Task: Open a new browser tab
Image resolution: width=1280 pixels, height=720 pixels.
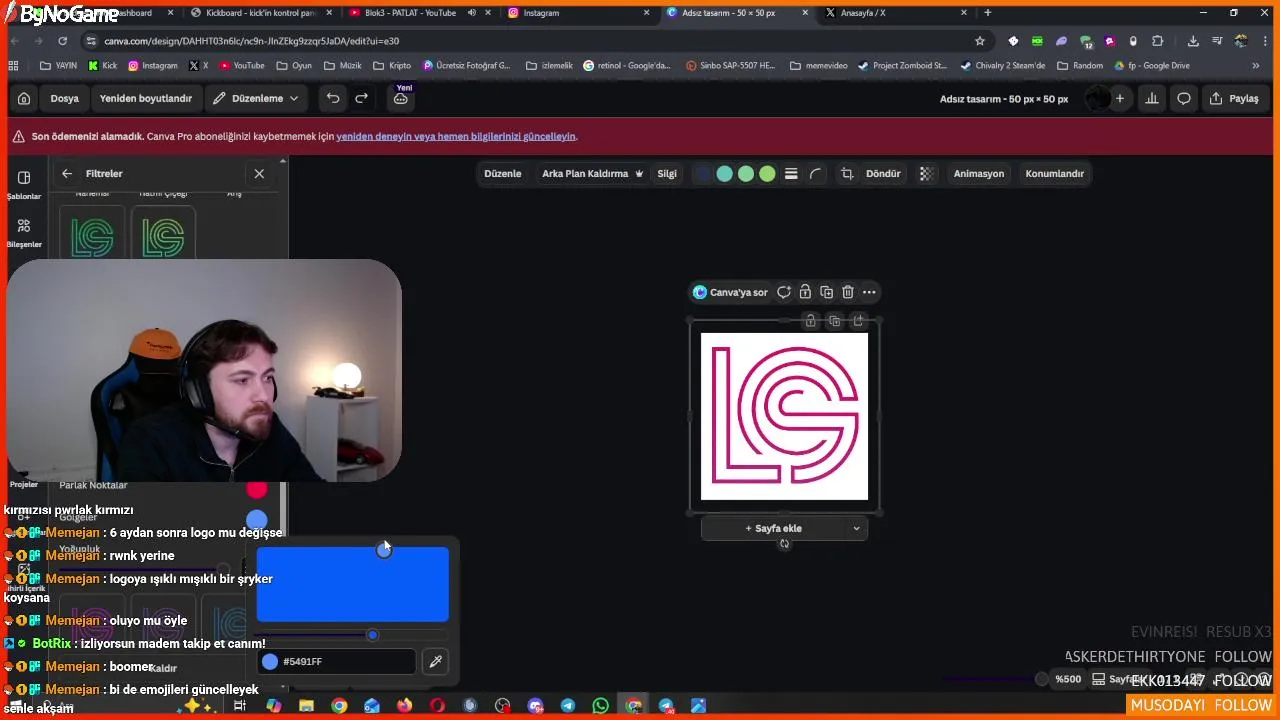Action: pos(988,13)
